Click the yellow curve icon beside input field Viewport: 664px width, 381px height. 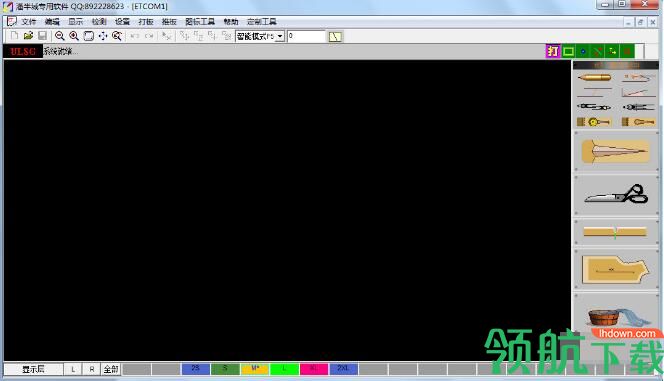[x=335, y=37]
